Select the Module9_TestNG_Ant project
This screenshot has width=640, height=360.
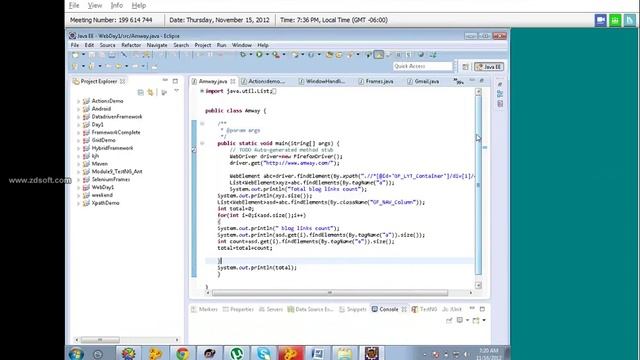pyautogui.click(x=117, y=172)
